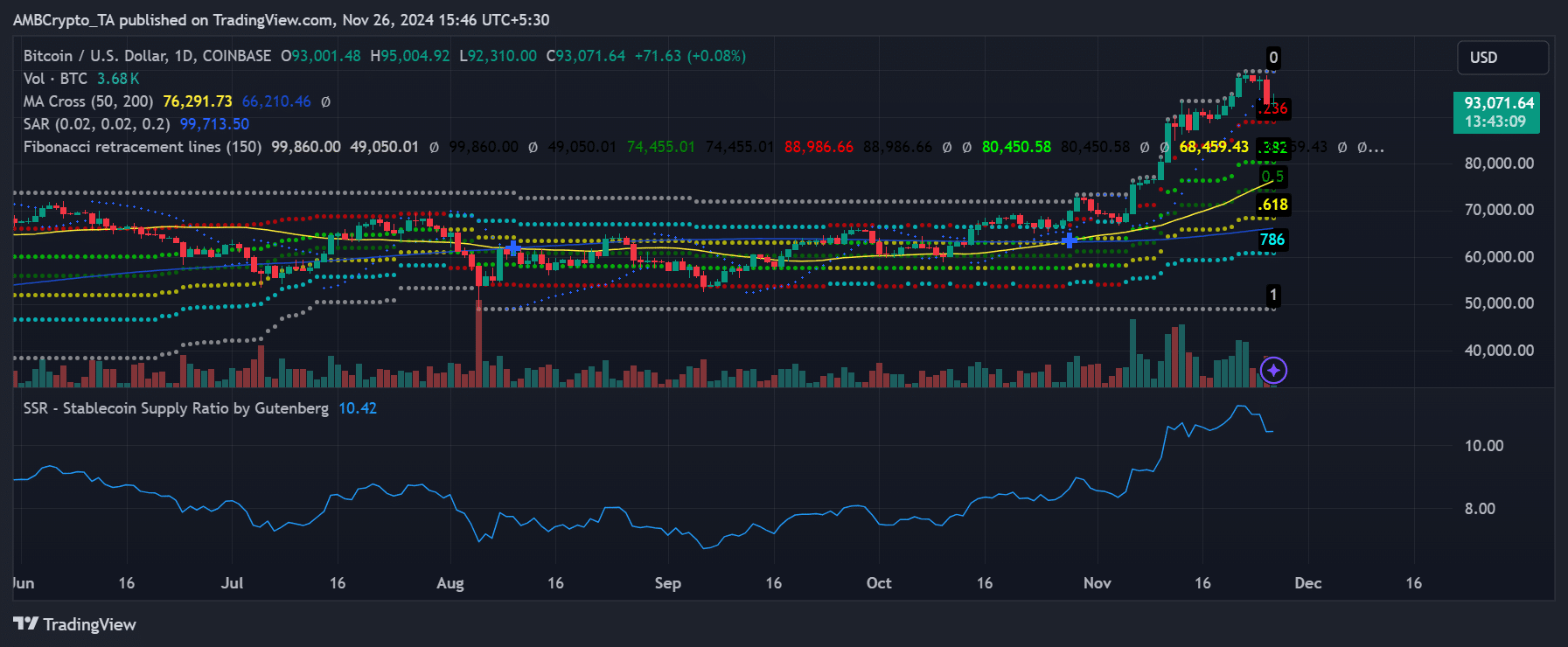Click the high price H95,004.92
Screen dimensions: 1568x647
point(410,56)
